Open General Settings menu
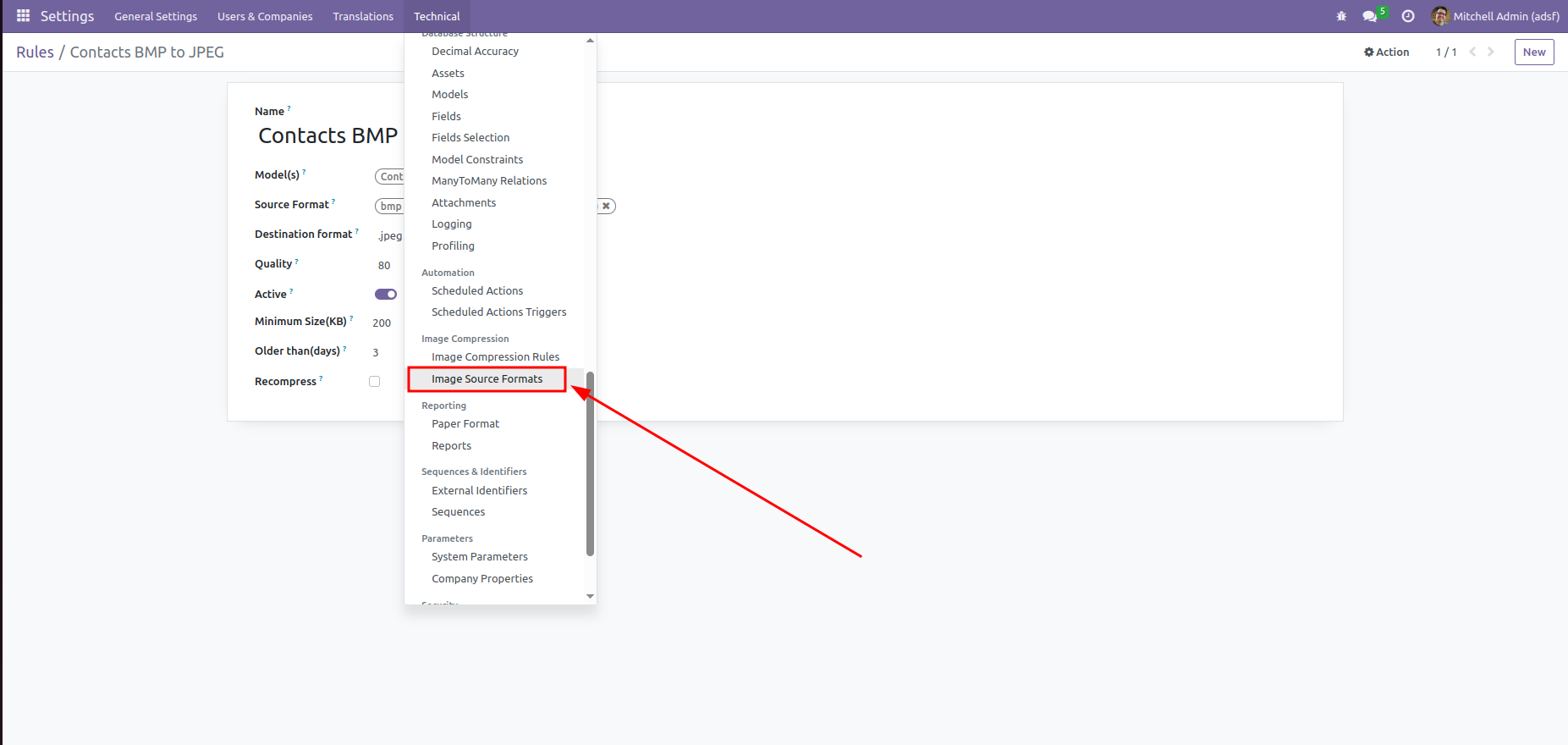 [x=156, y=16]
